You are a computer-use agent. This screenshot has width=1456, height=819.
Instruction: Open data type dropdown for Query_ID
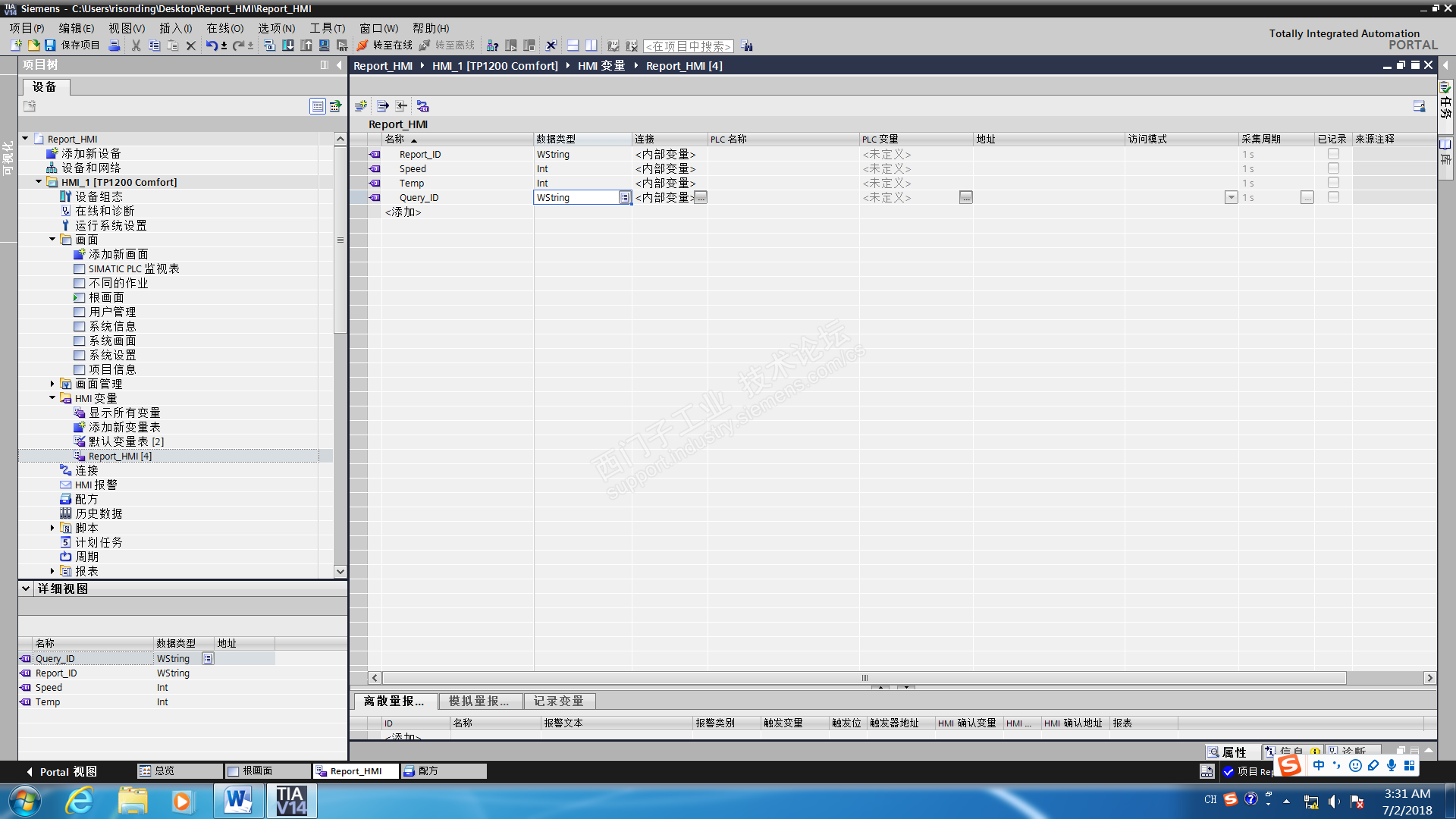coord(624,198)
